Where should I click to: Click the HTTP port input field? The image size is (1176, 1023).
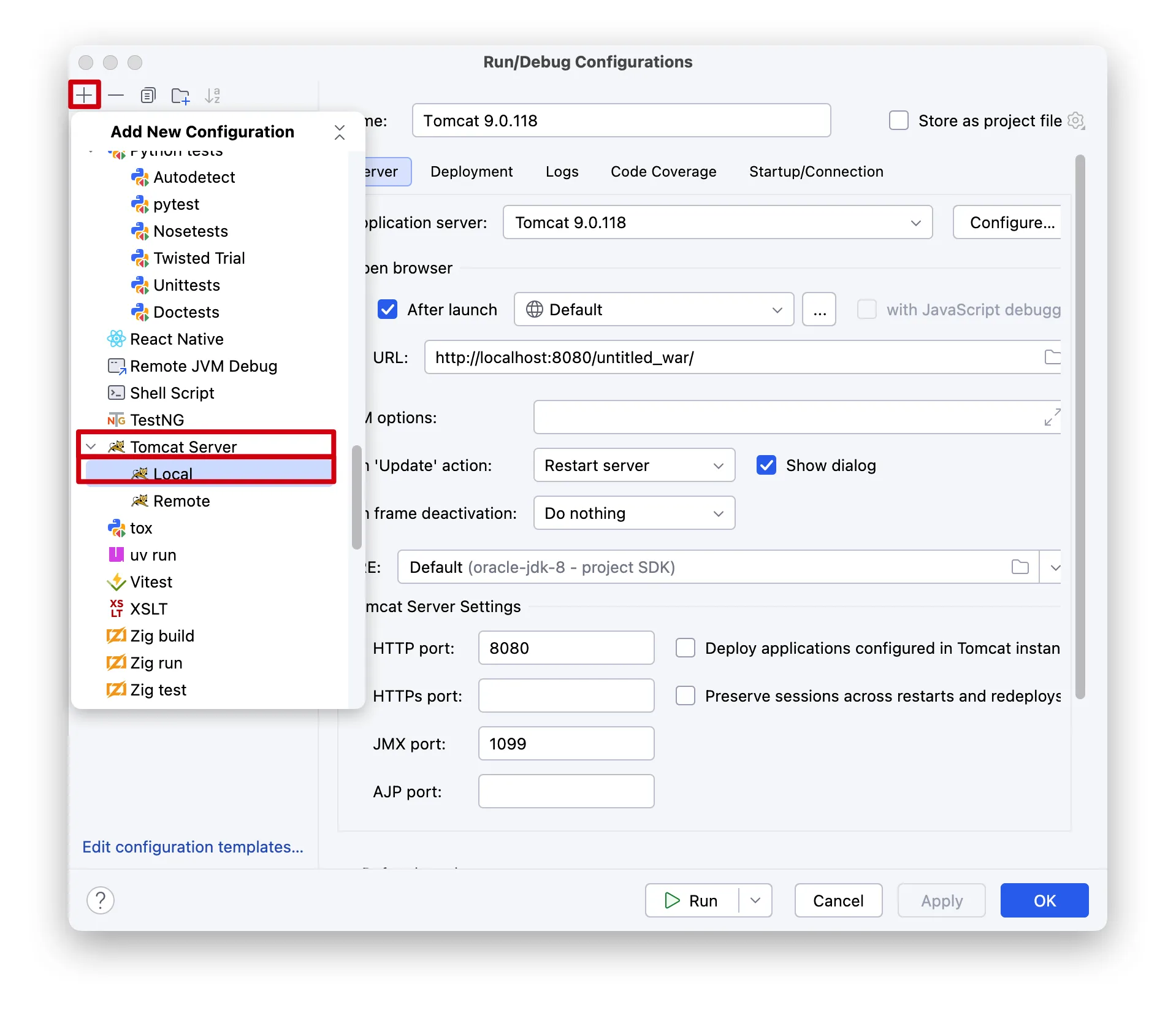click(567, 648)
